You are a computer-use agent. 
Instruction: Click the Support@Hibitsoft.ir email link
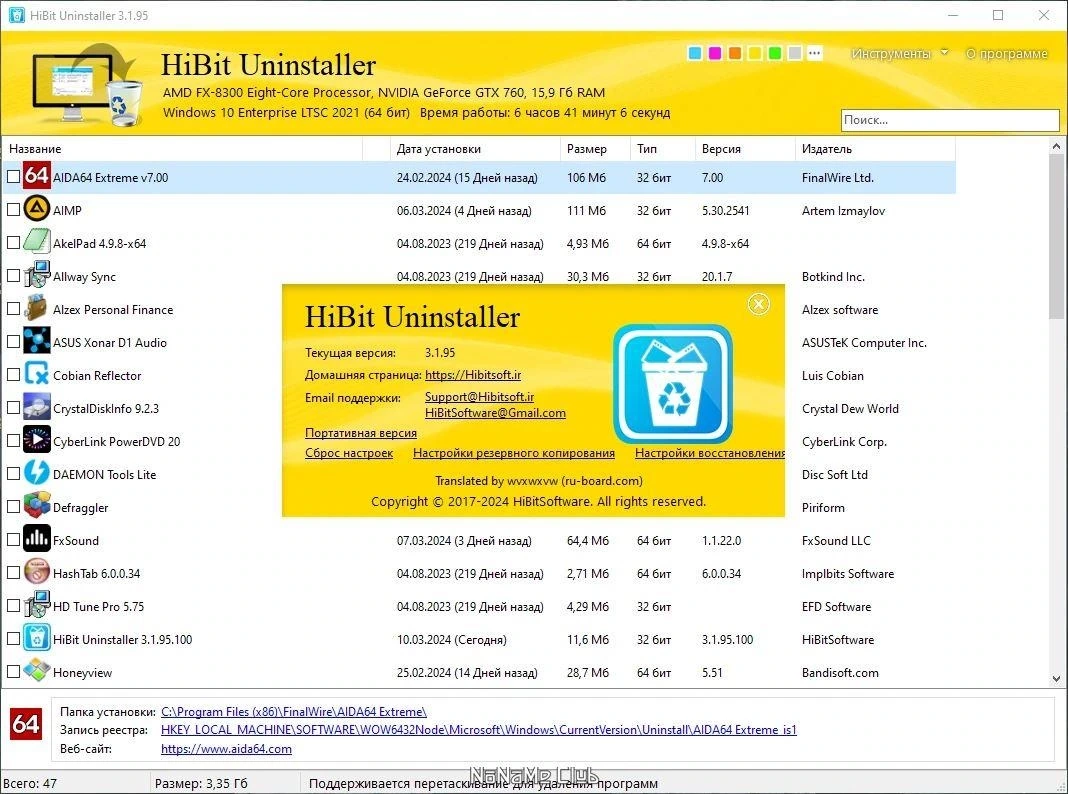[479, 396]
